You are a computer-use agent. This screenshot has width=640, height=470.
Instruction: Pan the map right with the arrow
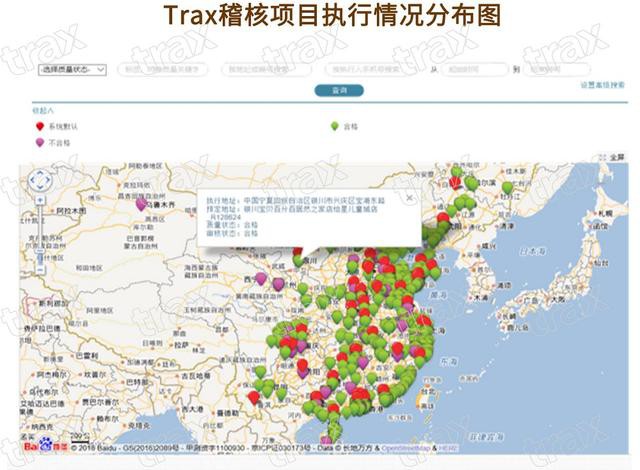pyautogui.click(x=47, y=180)
